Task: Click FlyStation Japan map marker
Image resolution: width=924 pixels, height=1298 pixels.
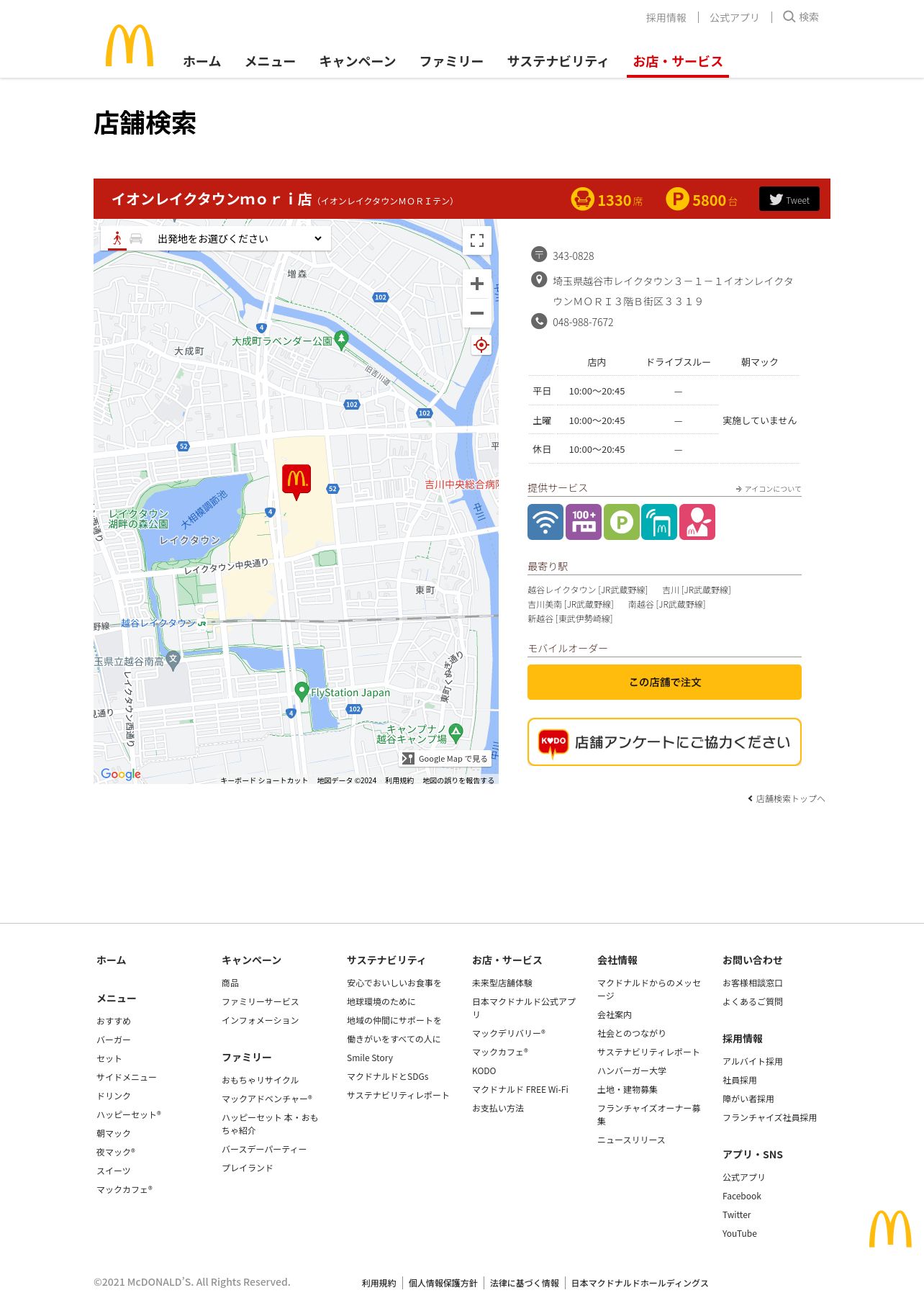Action: point(302,691)
